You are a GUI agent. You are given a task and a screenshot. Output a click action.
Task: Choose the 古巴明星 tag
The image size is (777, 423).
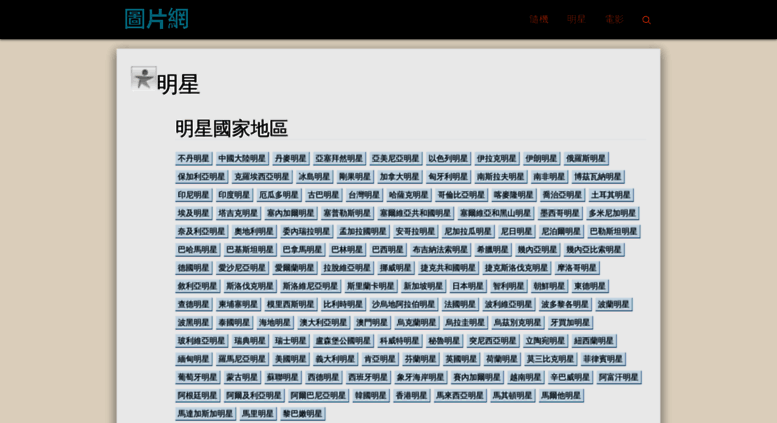[x=324, y=195]
